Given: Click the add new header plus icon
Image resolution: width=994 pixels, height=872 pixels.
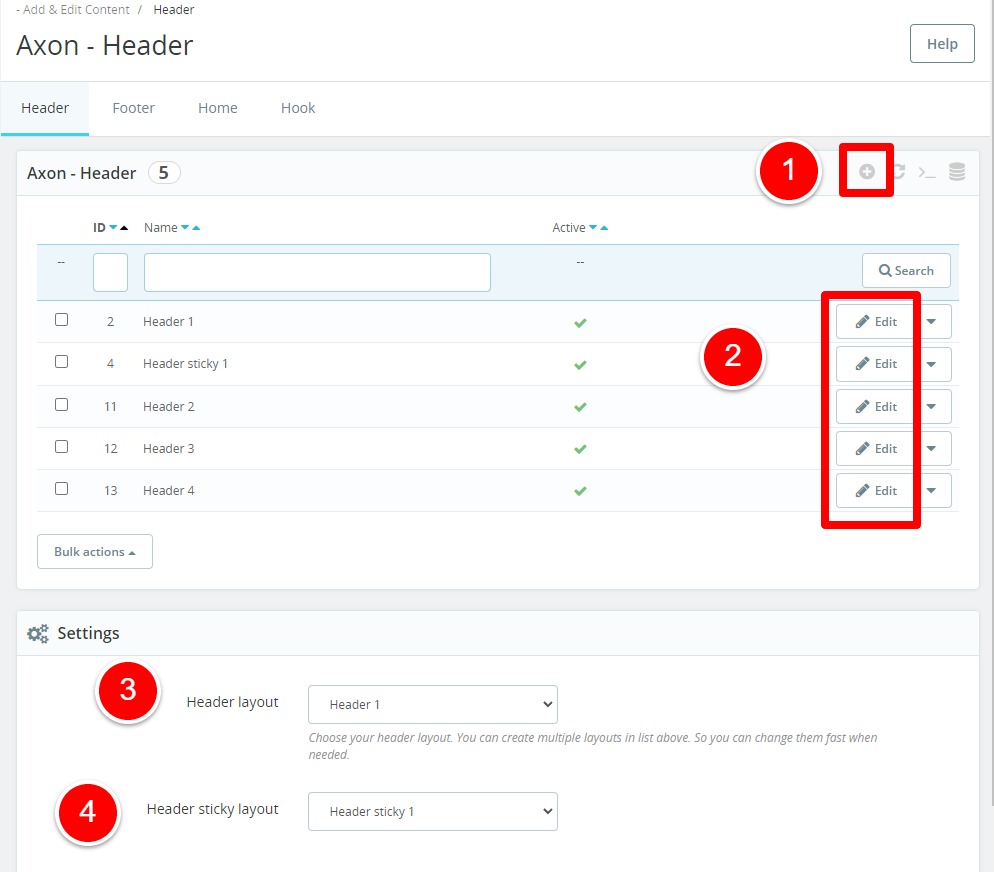Looking at the screenshot, I should [867, 172].
